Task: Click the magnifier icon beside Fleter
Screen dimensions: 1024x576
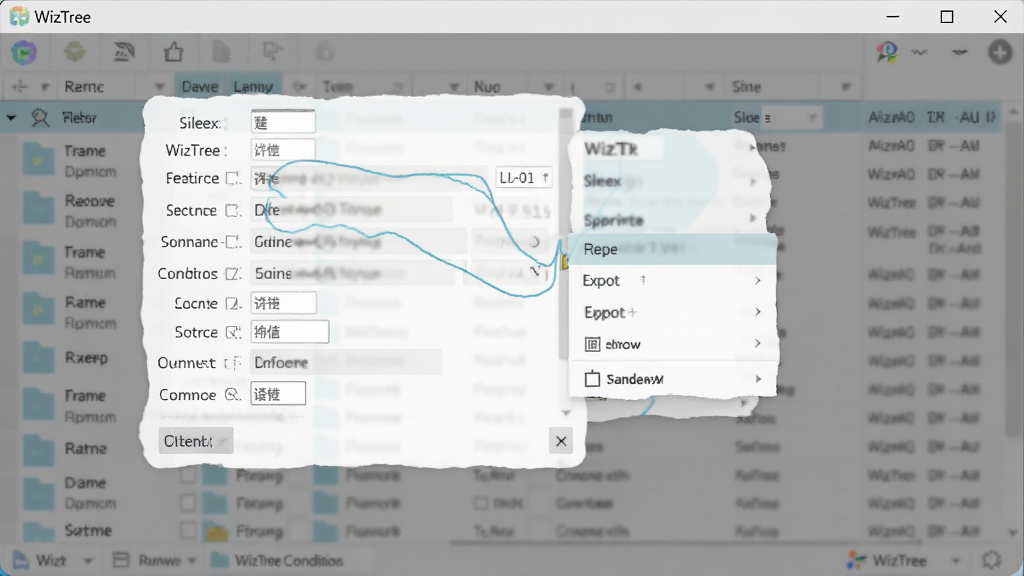Action: [x=40, y=118]
